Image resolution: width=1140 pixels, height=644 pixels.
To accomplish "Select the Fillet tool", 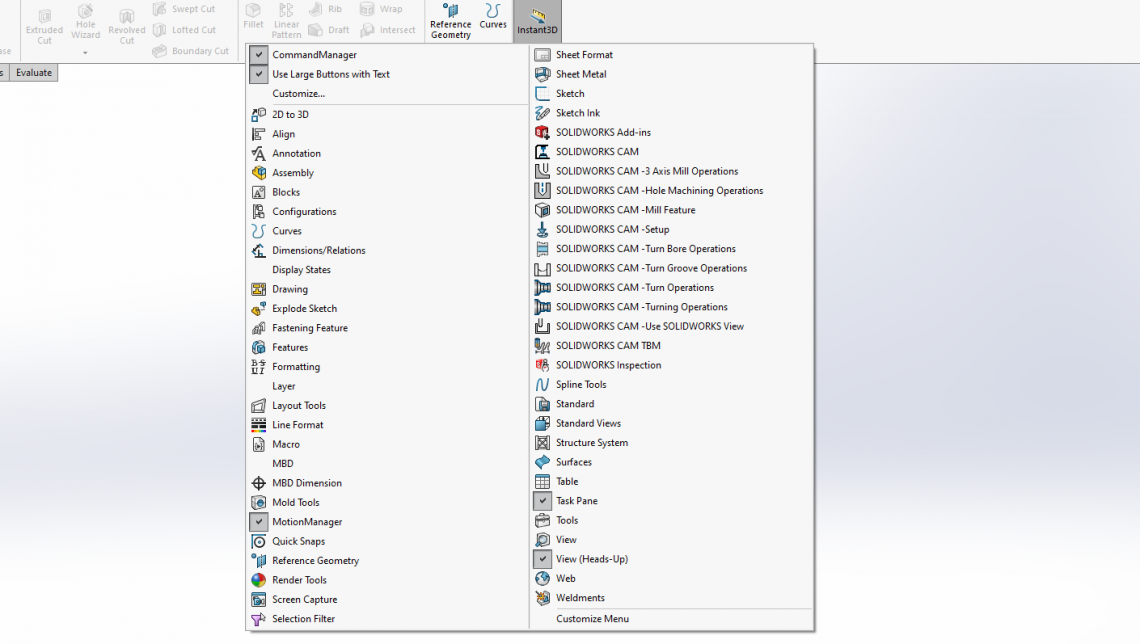I will [x=253, y=20].
